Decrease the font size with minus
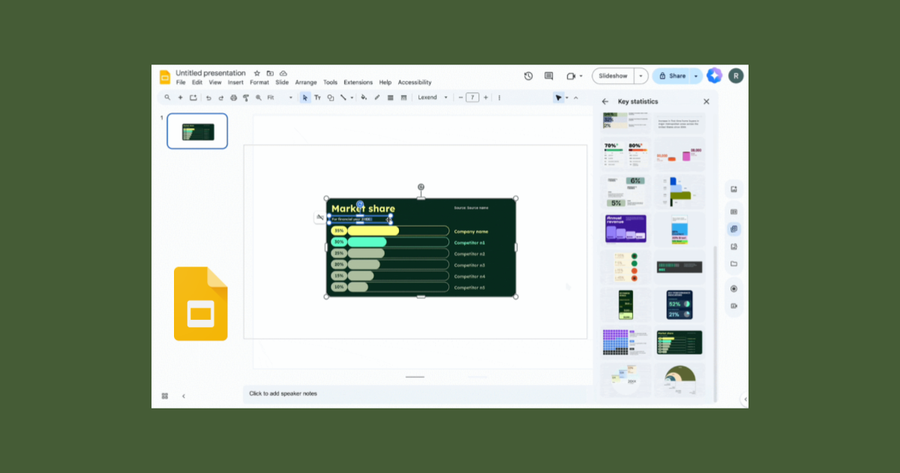The width and height of the screenshot is (900, 473). pyautogui.click(x=460, y=98)
